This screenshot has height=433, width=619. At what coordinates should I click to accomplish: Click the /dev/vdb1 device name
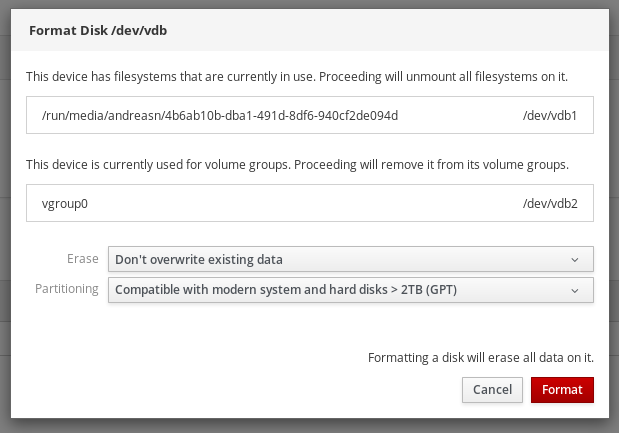[550, 115]
